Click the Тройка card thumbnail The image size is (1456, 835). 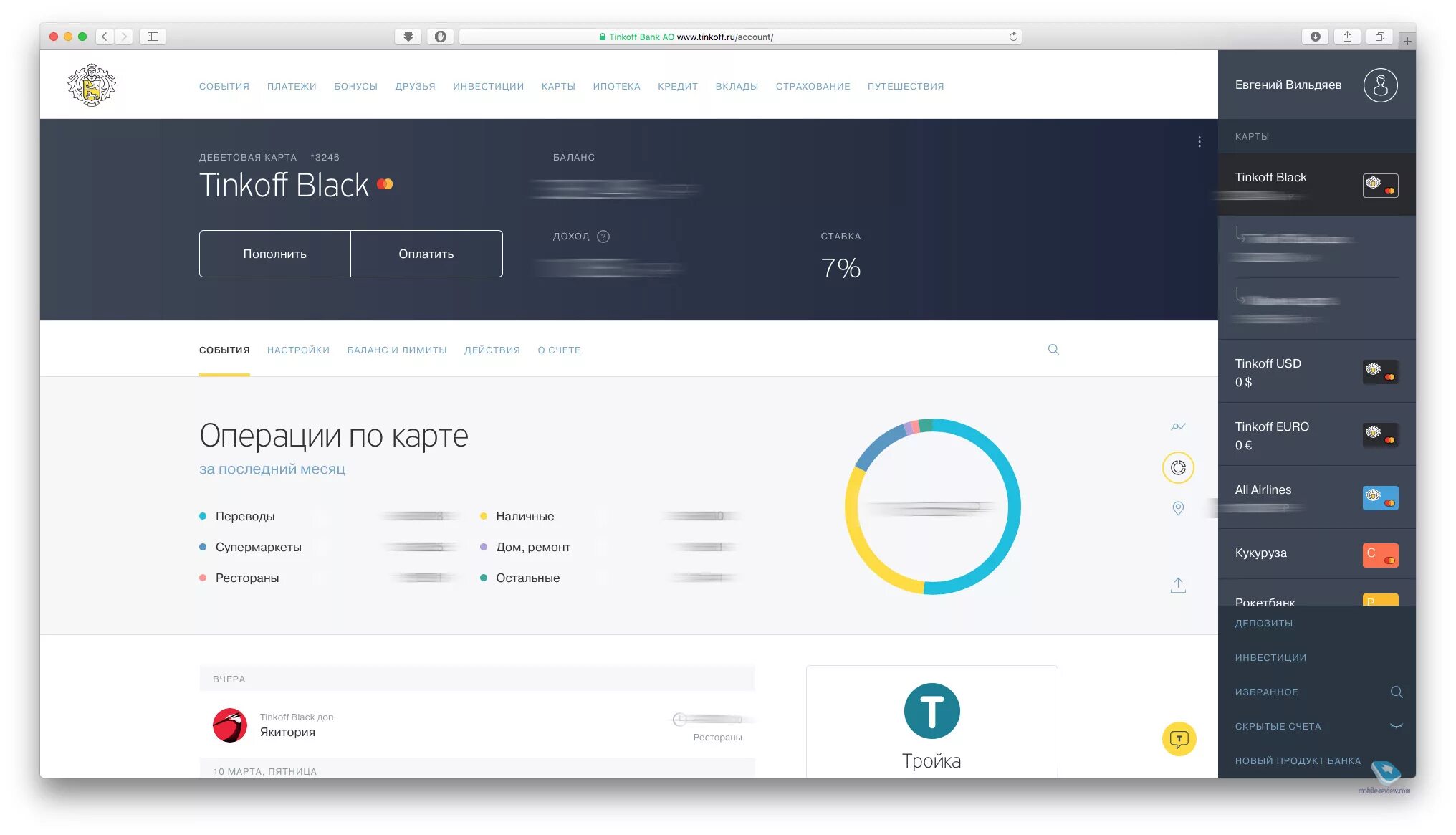tap(931, 720)
